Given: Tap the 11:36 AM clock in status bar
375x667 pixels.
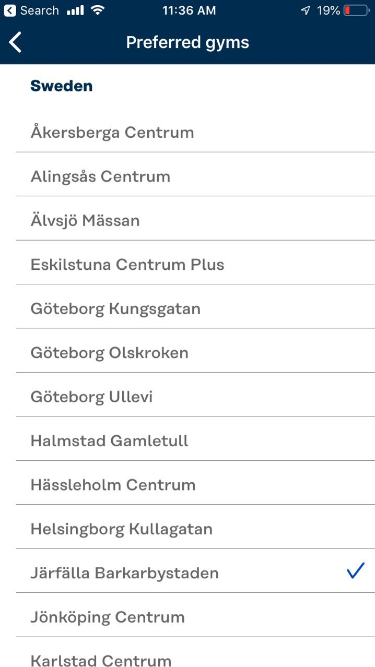Looking at the screenshot, I should click(189, 11).
